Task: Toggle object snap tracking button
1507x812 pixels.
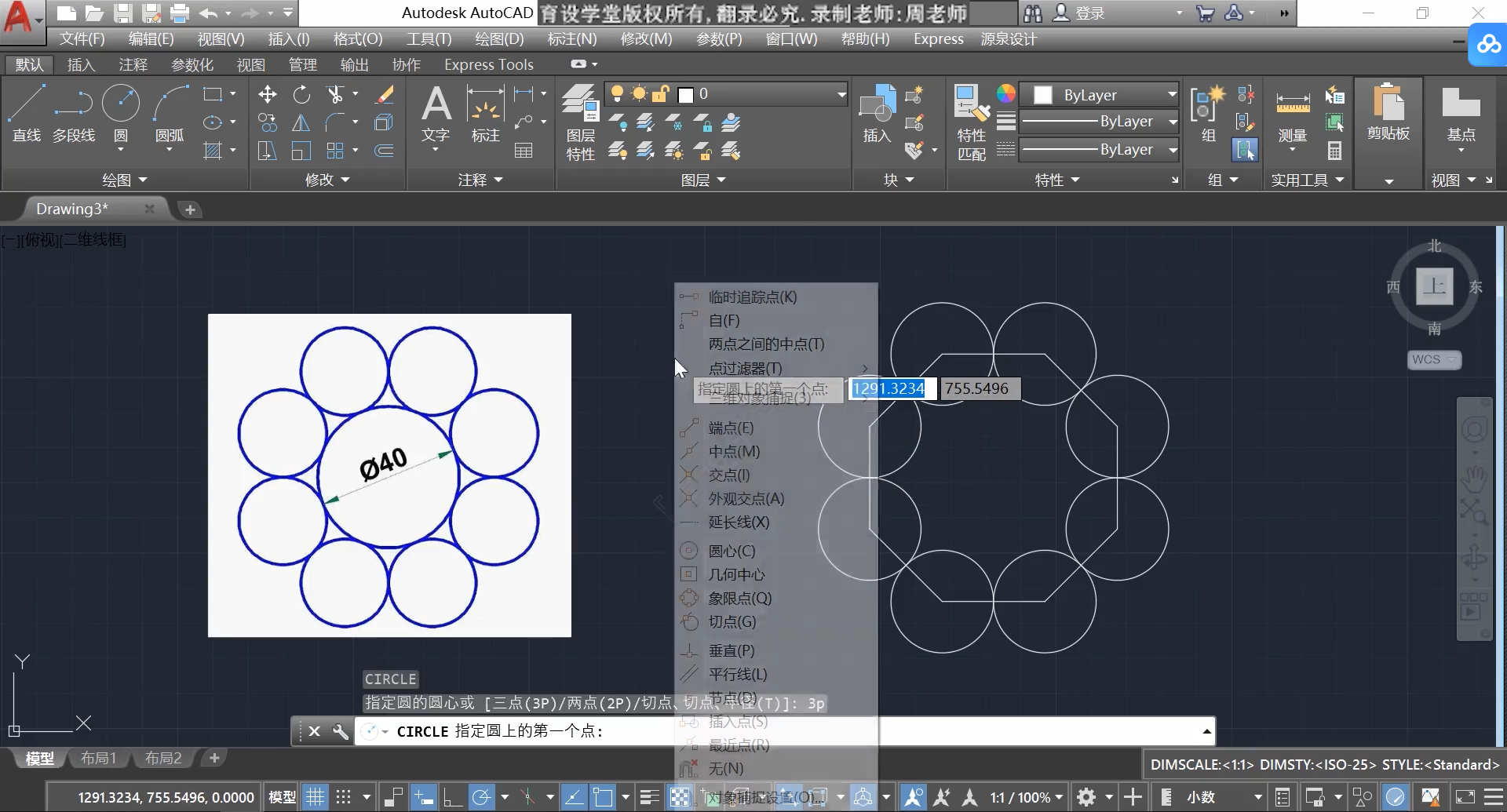Action: [574, 797]
